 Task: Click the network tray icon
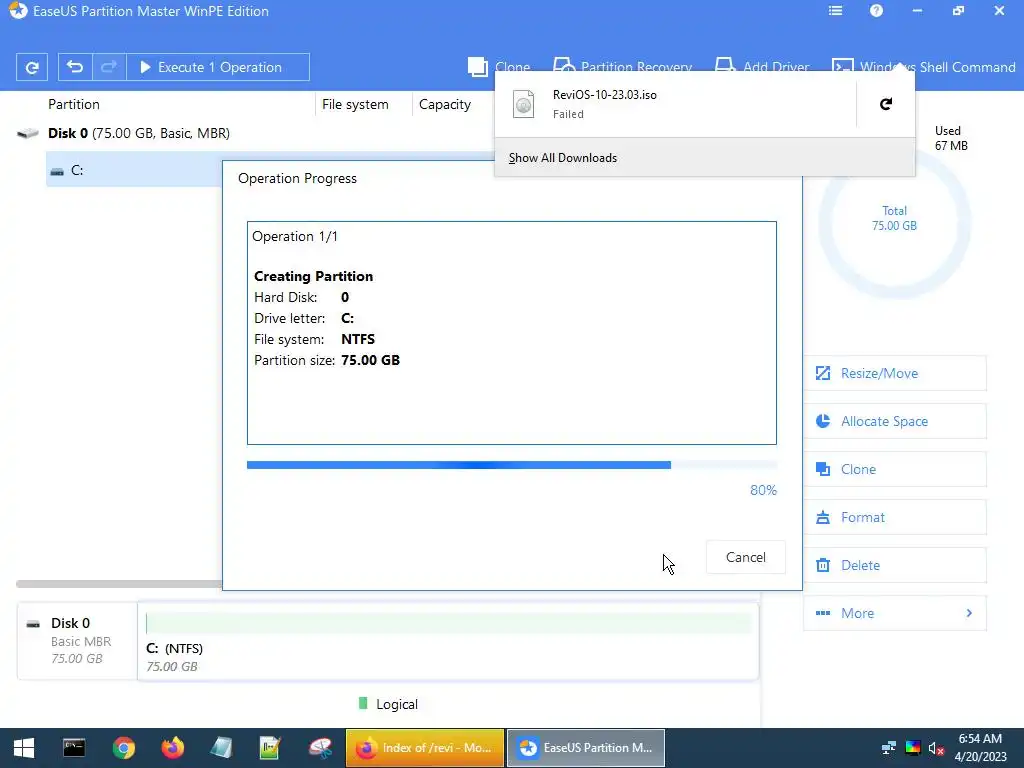tap(888, 748)
